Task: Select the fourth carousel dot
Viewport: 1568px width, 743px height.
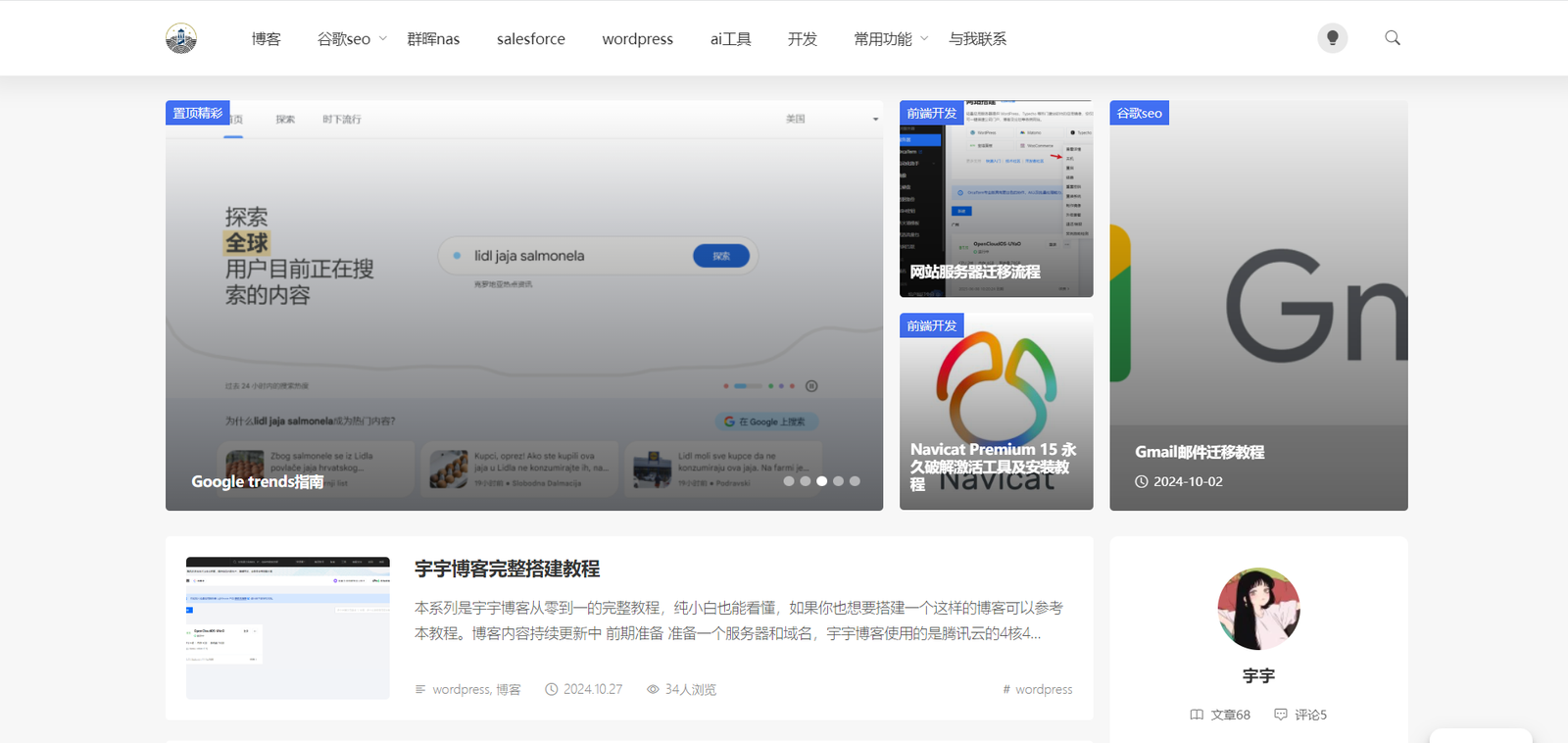Action: 839,481
